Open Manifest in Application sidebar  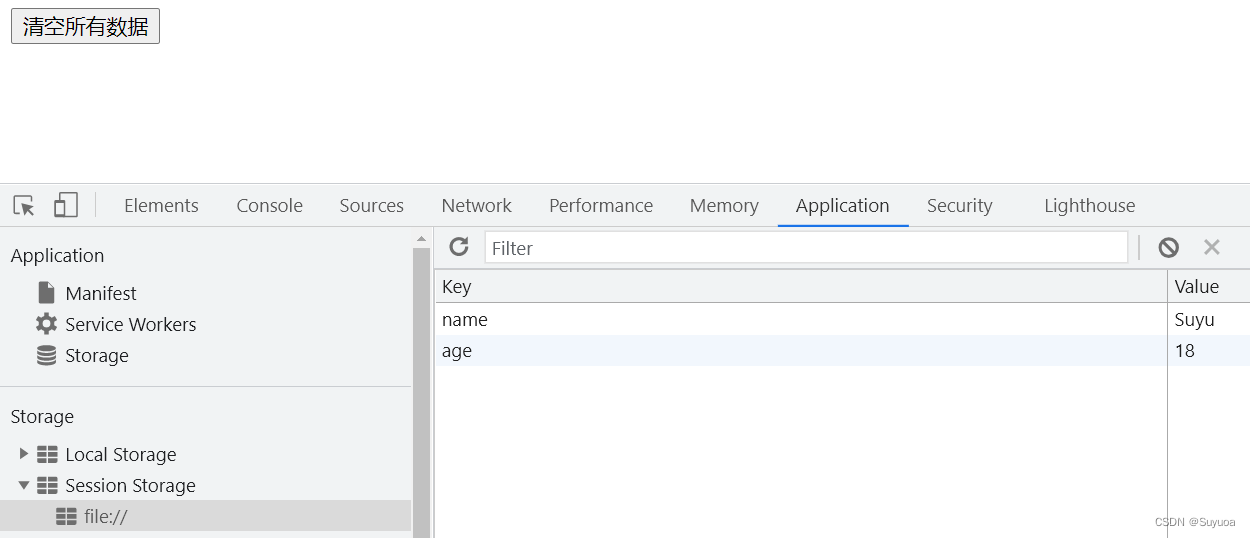click(100, 293)
